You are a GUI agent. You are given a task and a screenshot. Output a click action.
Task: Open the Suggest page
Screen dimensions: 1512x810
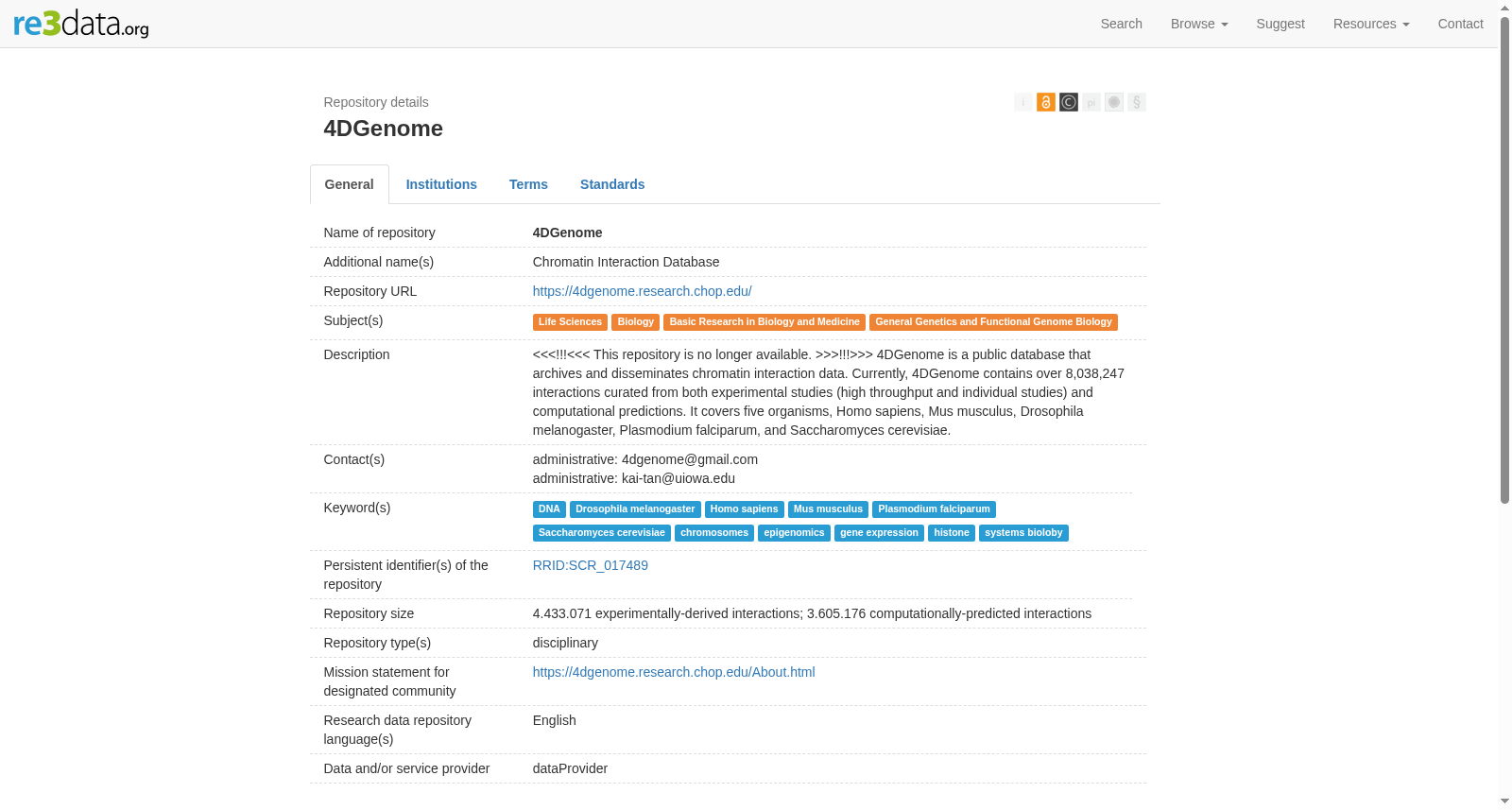[x=1280, y=24]
